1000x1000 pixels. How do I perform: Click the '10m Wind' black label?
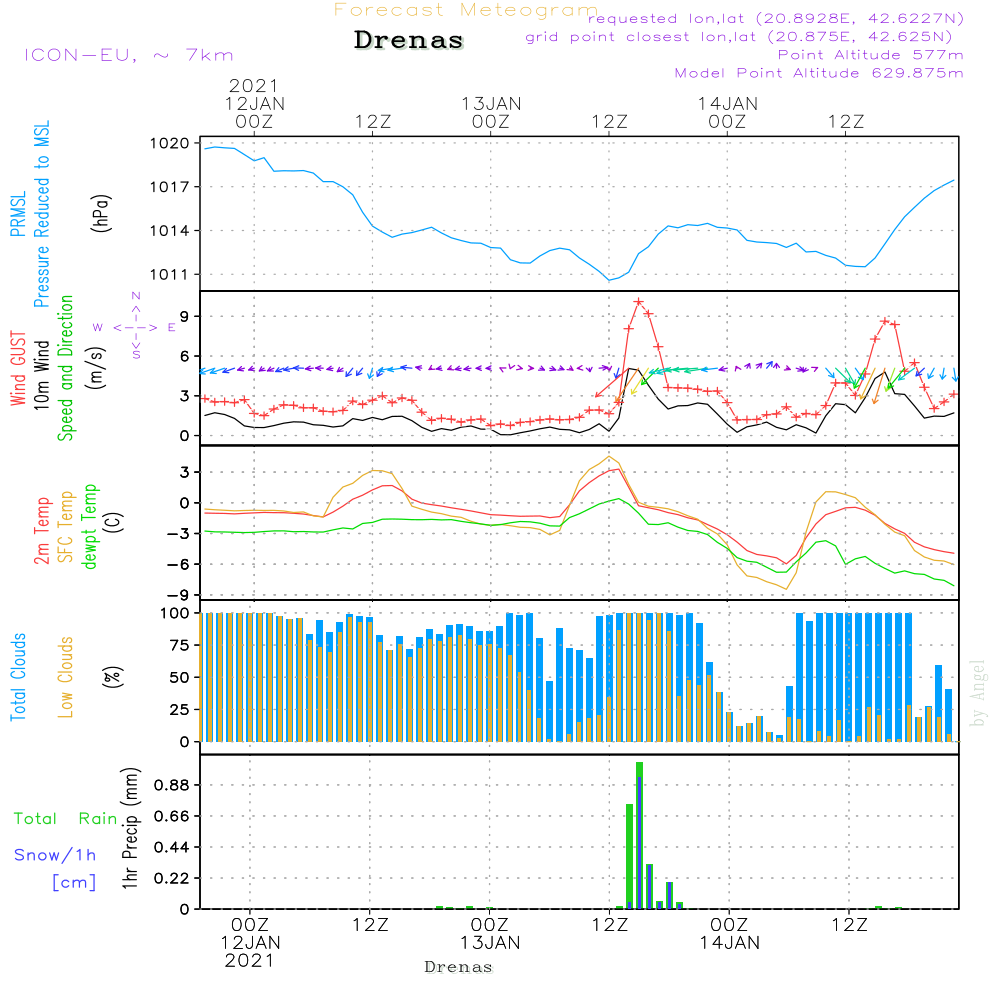(41, 375)
